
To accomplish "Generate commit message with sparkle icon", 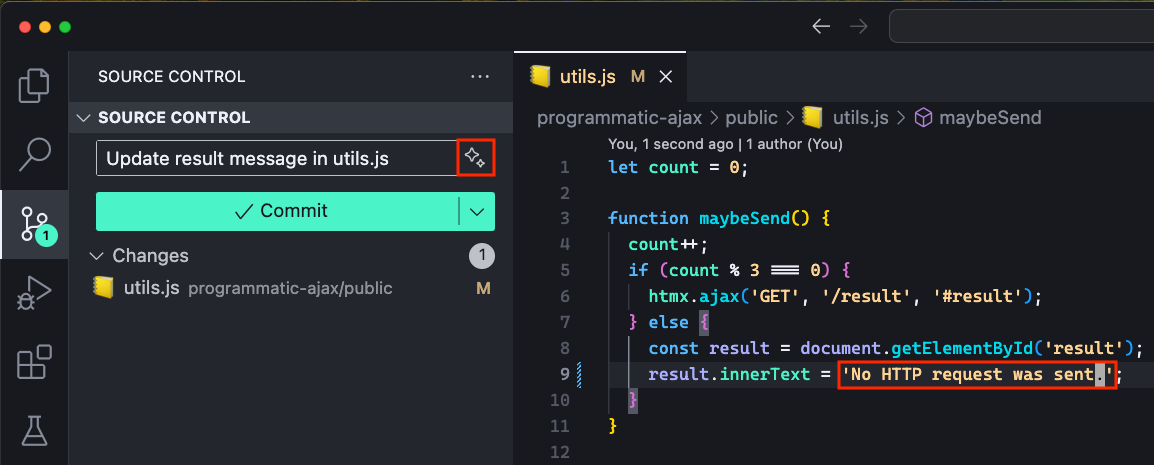I will tap(475, 157).
